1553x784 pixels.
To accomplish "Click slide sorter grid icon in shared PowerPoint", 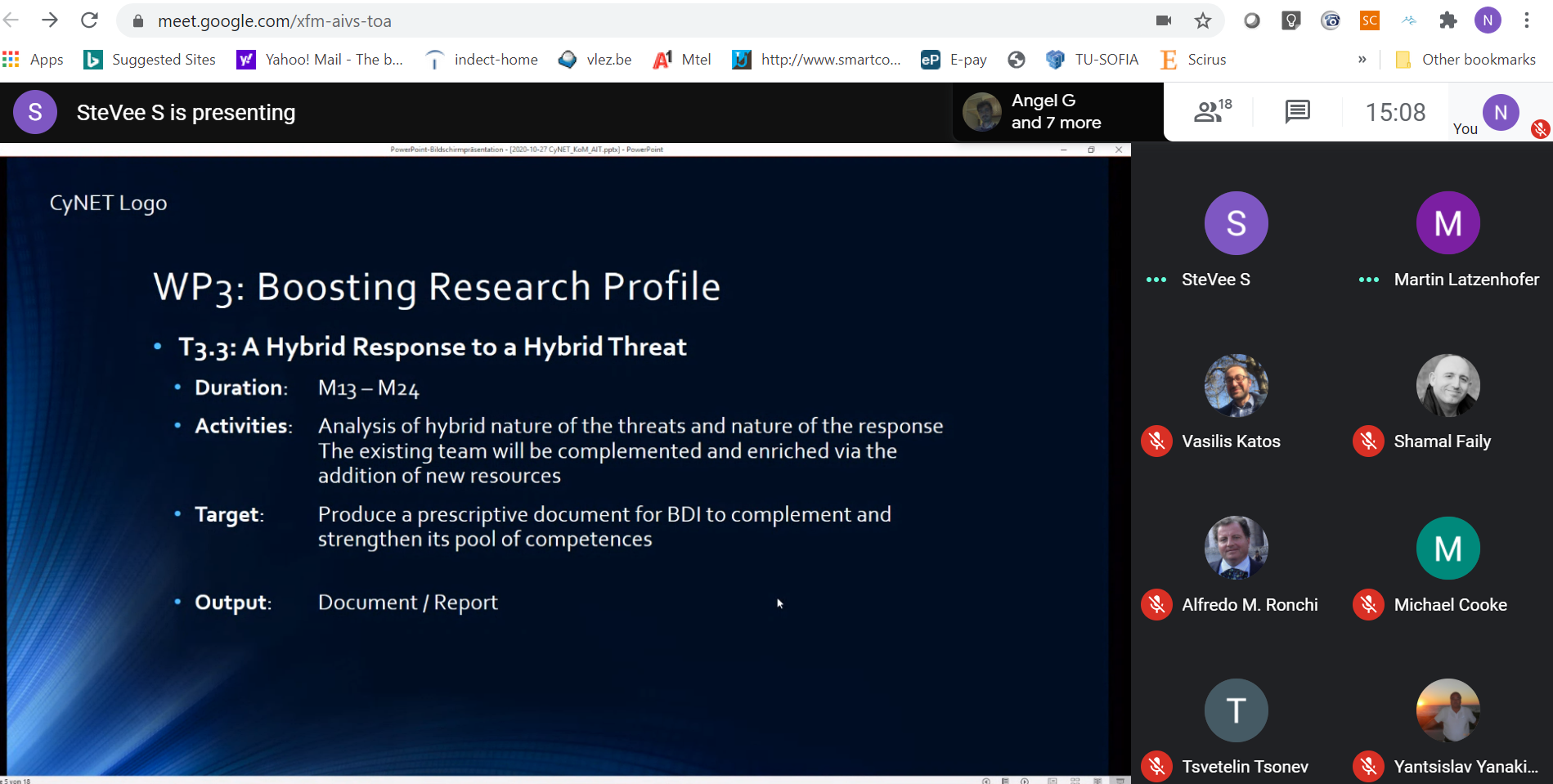I will (1075, 781).
